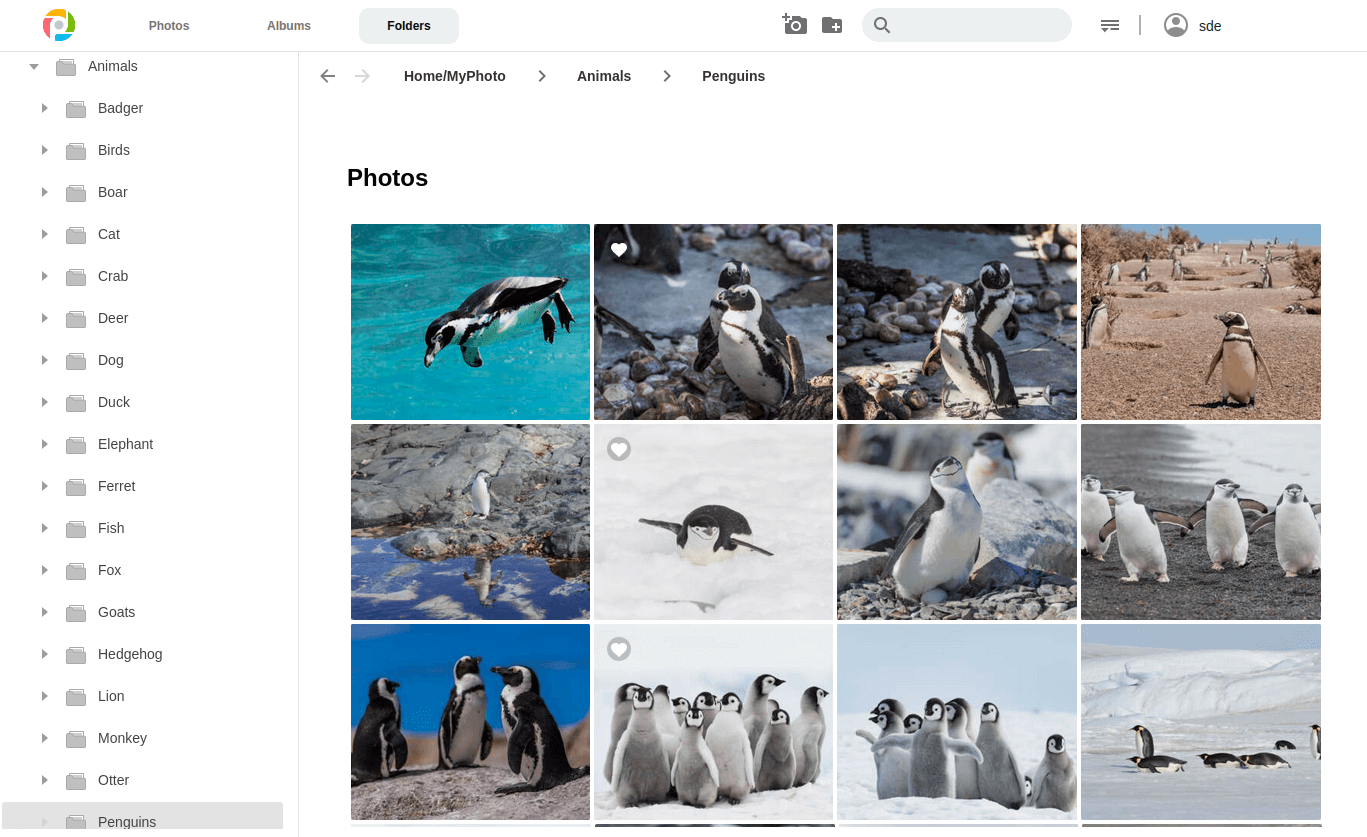Click the Goats folder icon

(76, 613)
